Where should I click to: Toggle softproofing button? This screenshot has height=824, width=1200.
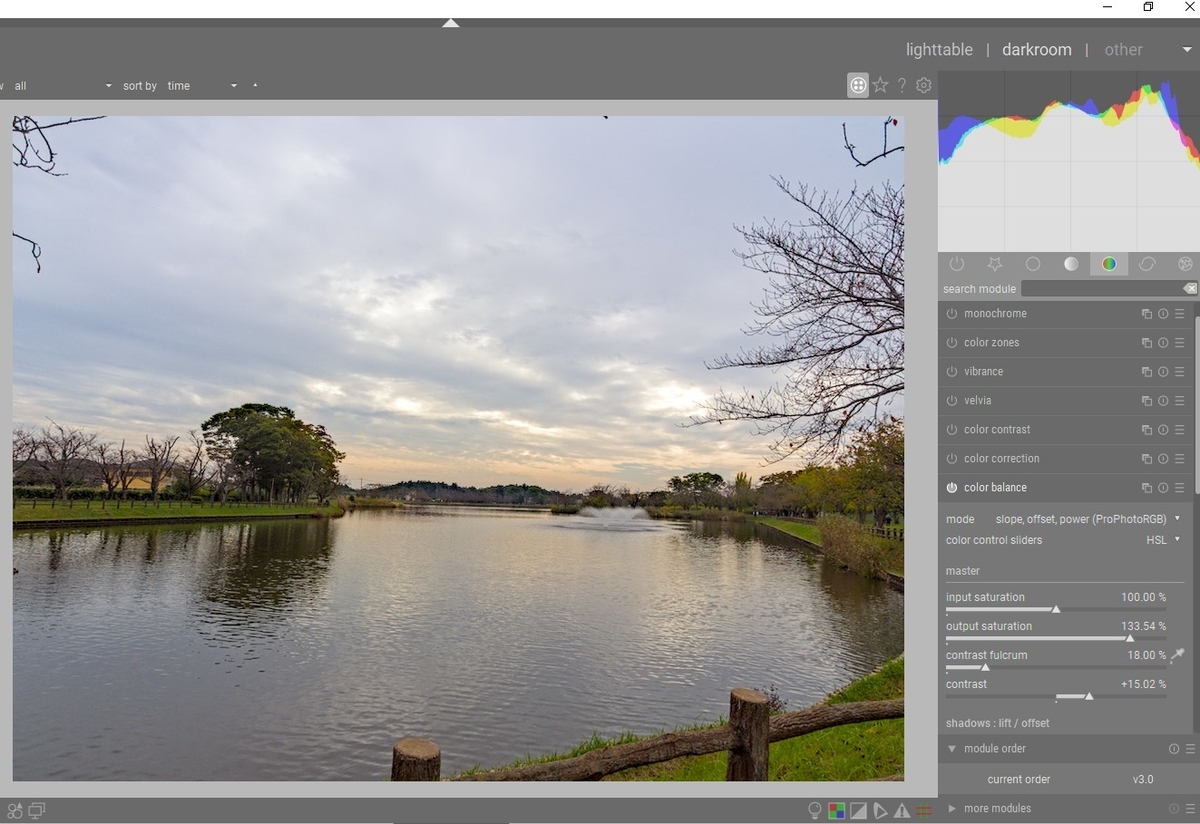point(880,811)
